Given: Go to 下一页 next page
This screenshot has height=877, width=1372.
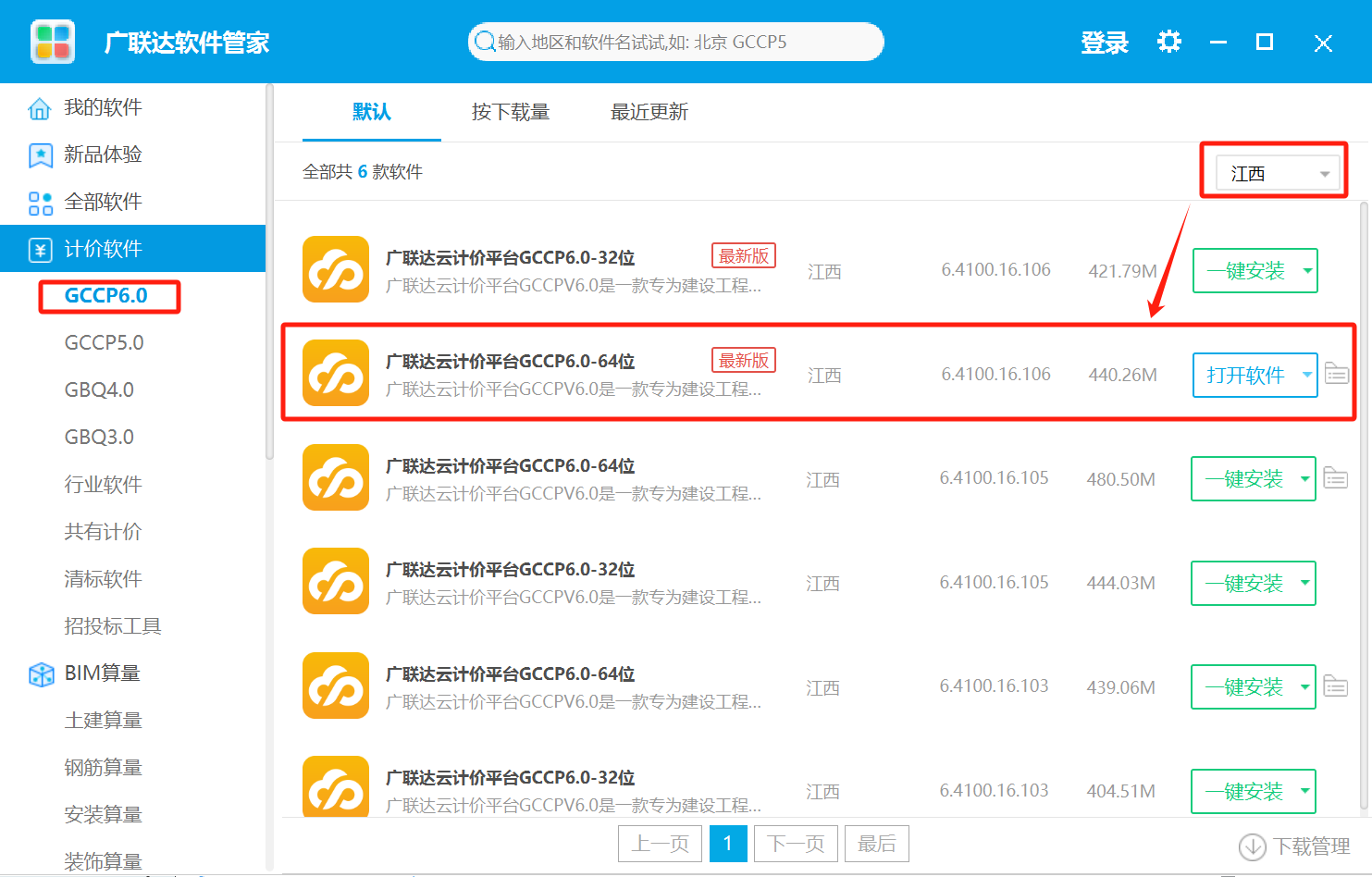Looking at the screenshot, I should tap(796, 844).
